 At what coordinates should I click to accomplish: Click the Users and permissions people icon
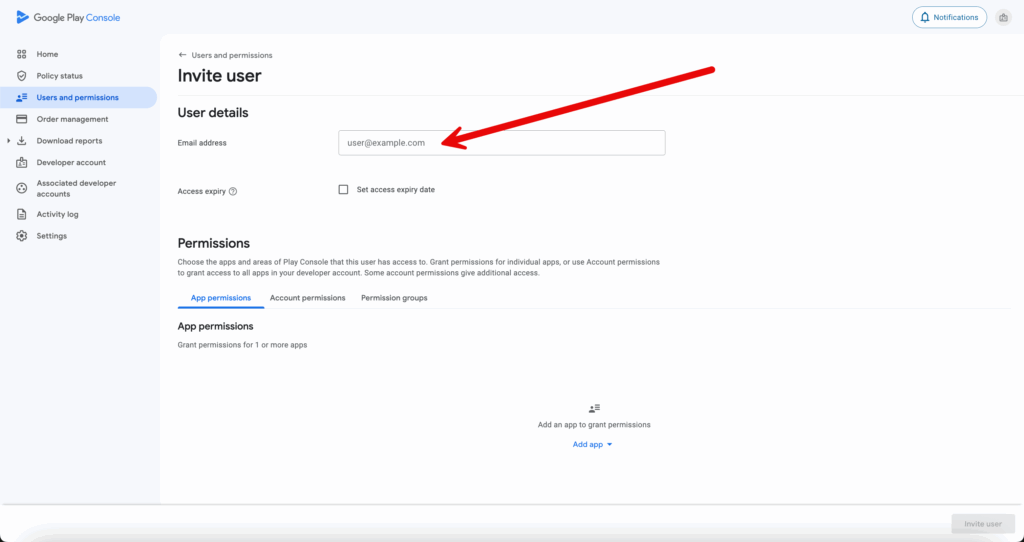[22, 97]
